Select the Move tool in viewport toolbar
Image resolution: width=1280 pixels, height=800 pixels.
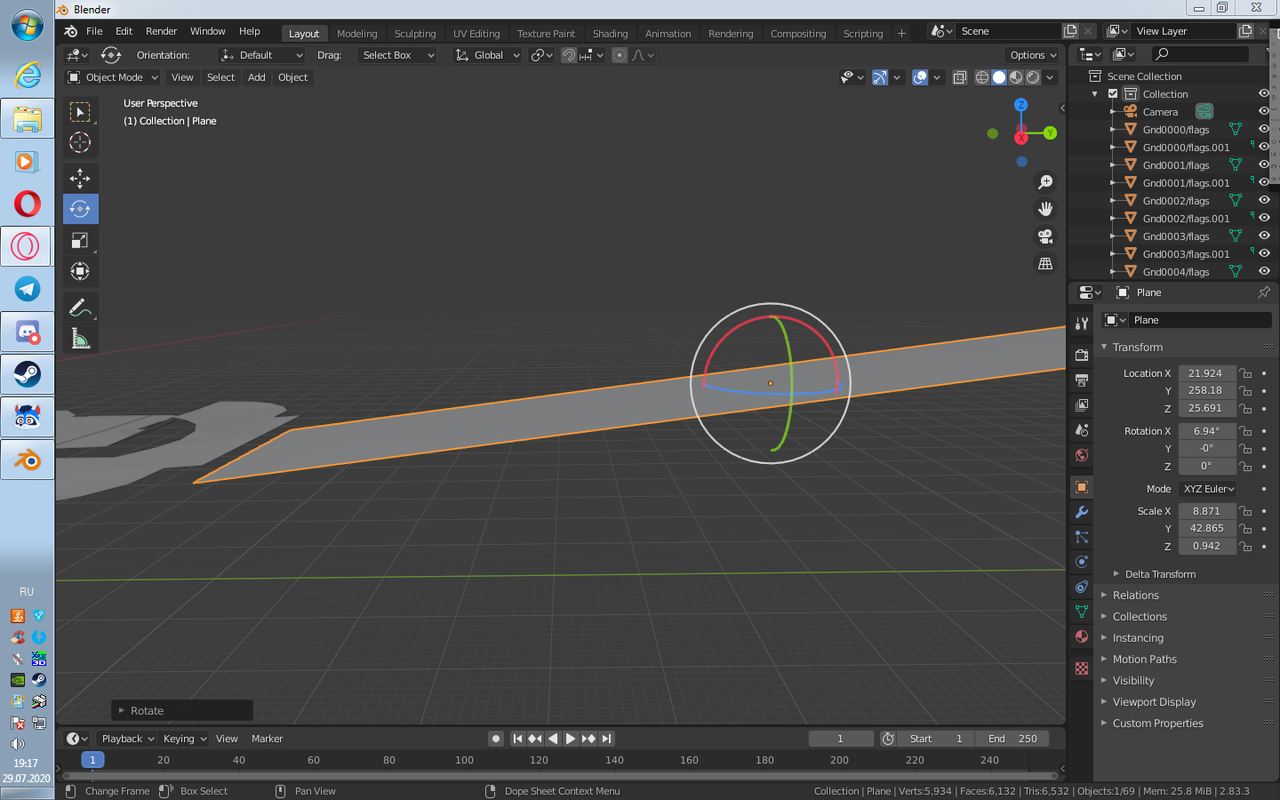(x=80, y=179)
